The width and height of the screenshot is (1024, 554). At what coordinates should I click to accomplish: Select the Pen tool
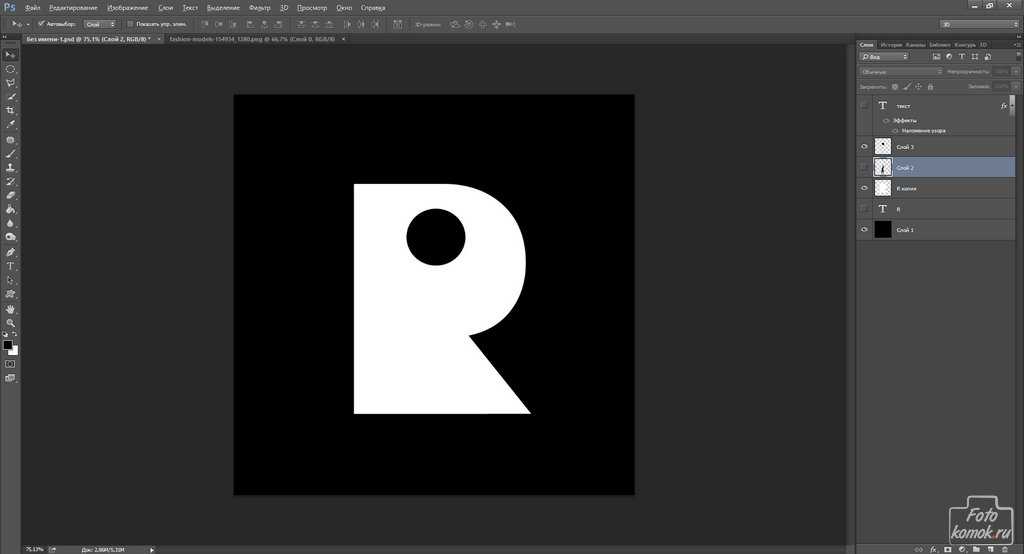click(x=10, y=252)
